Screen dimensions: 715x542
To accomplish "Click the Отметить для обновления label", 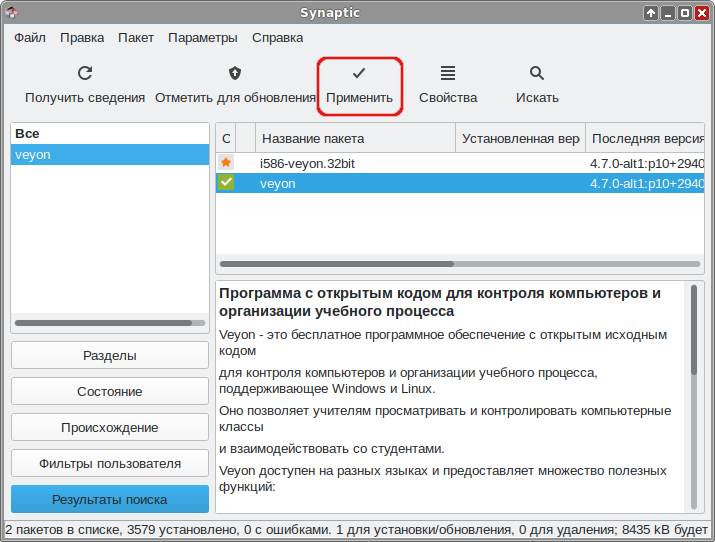I will click(235, 98).
